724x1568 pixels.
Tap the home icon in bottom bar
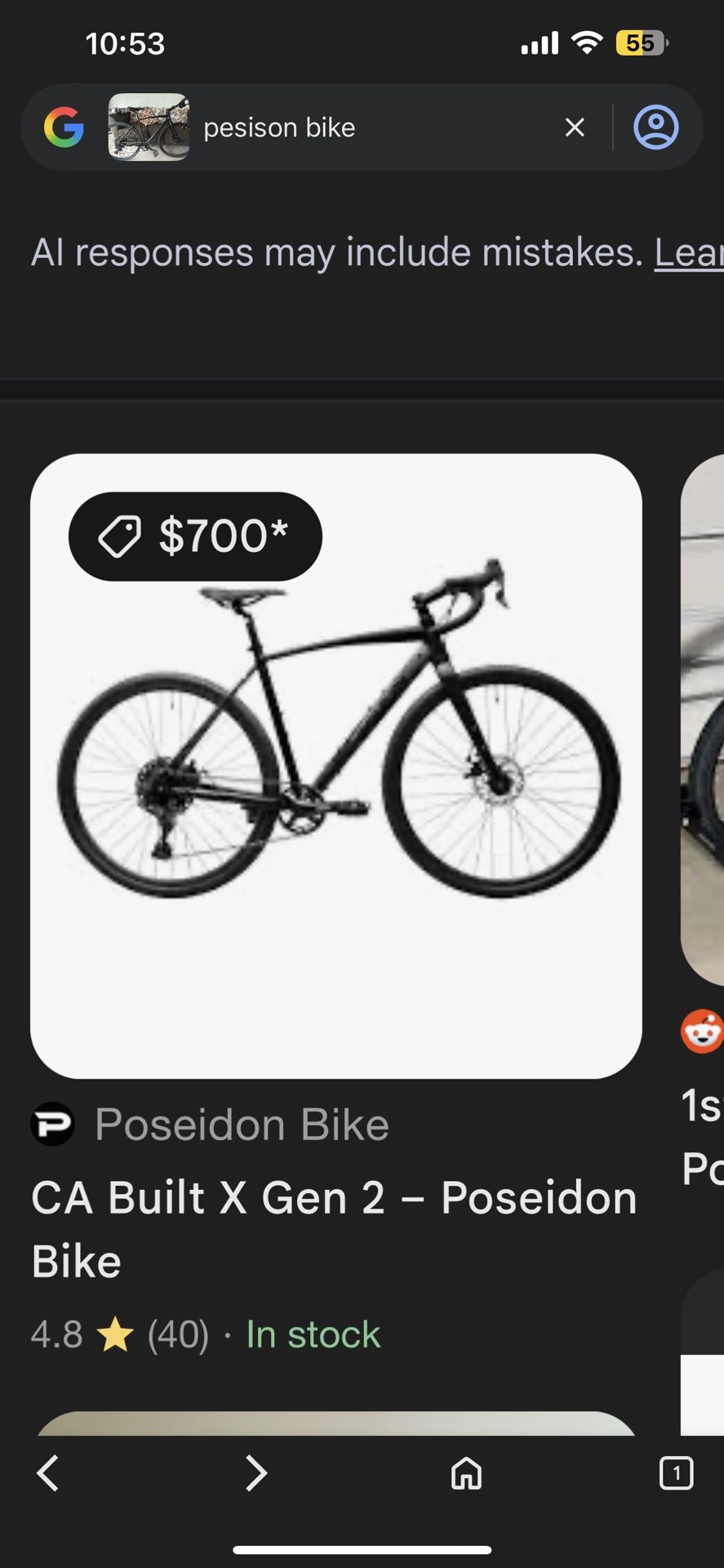pyautogui.click(x=466, y=1473)
